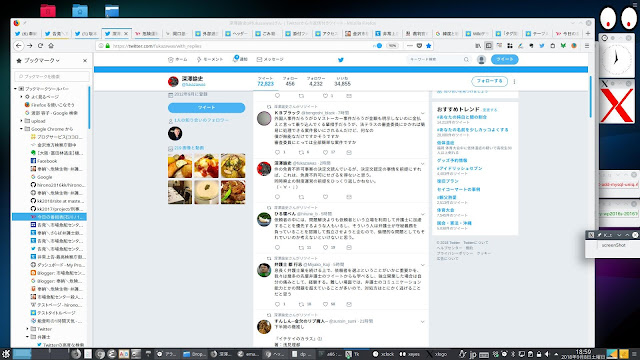Click the blue bookmark star in address bar
Image resolution: width=640 pixels, height=360 pixels.
click(x=429, y=46)
